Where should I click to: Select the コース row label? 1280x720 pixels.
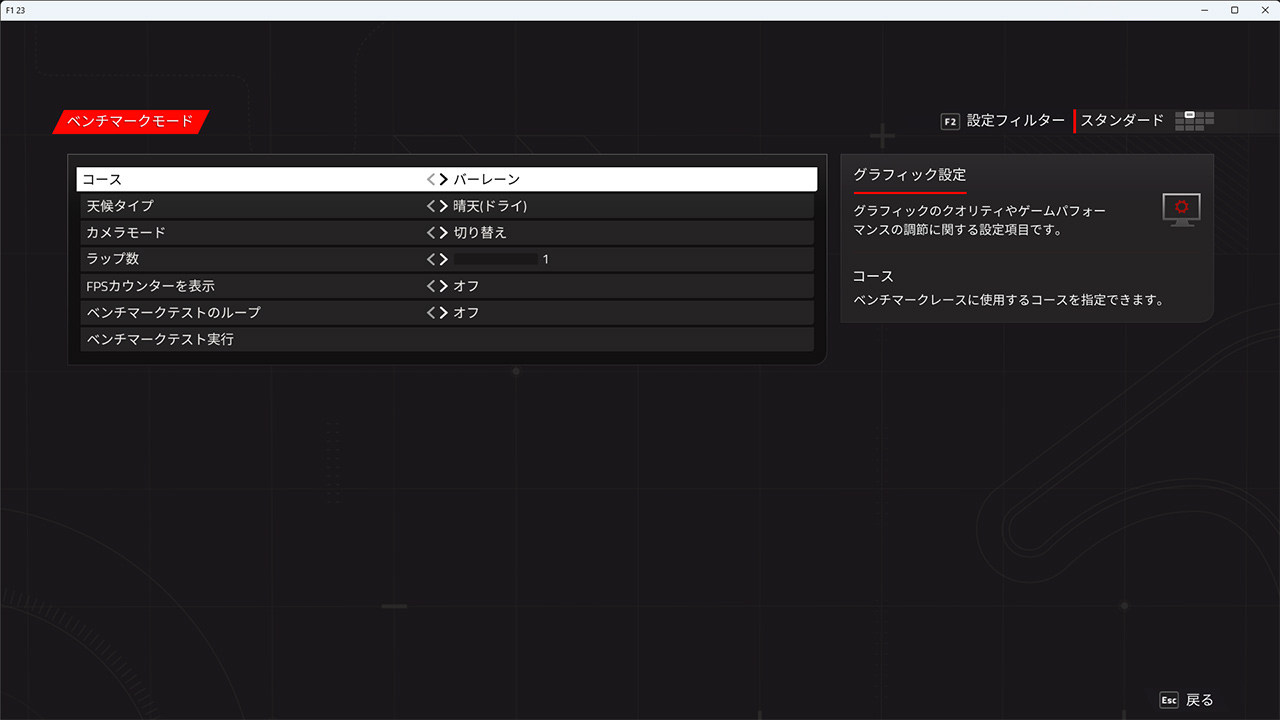pyautogui.click(x=102, y=180)
